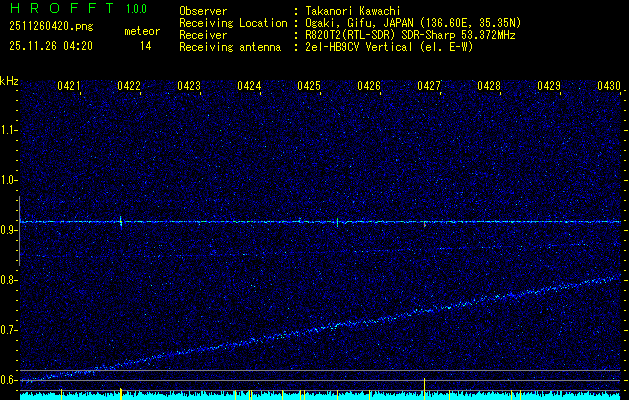
Task: Click the 0421 time marker
Action: (69, 87)
